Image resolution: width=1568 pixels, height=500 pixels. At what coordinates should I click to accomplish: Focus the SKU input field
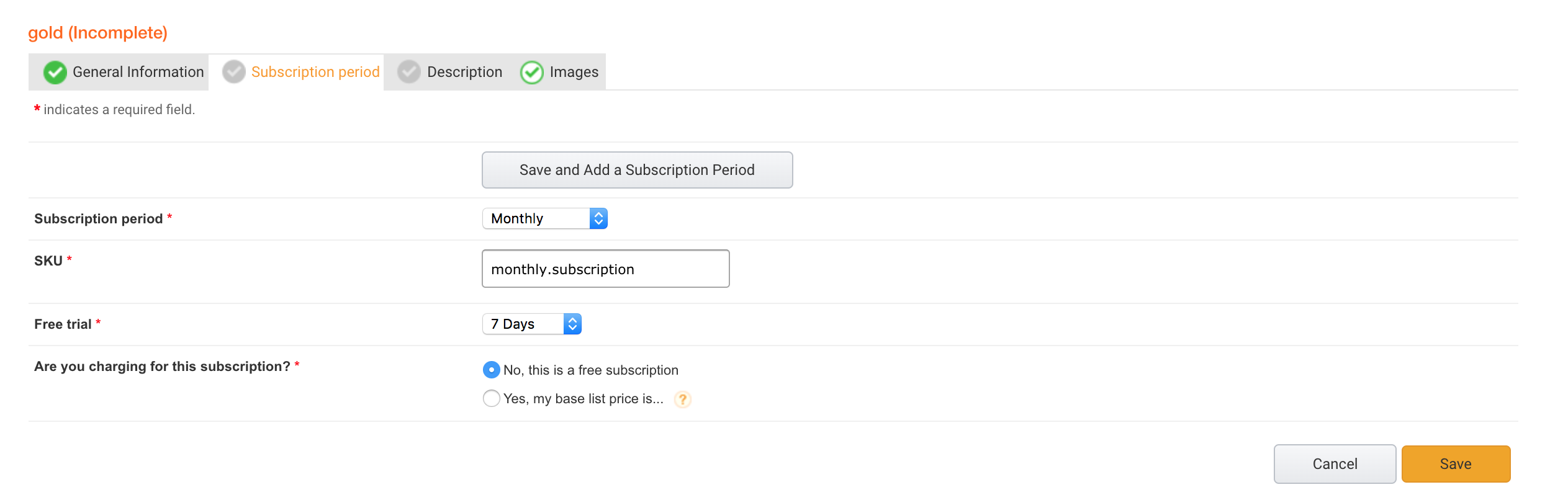tap(606, 269)
